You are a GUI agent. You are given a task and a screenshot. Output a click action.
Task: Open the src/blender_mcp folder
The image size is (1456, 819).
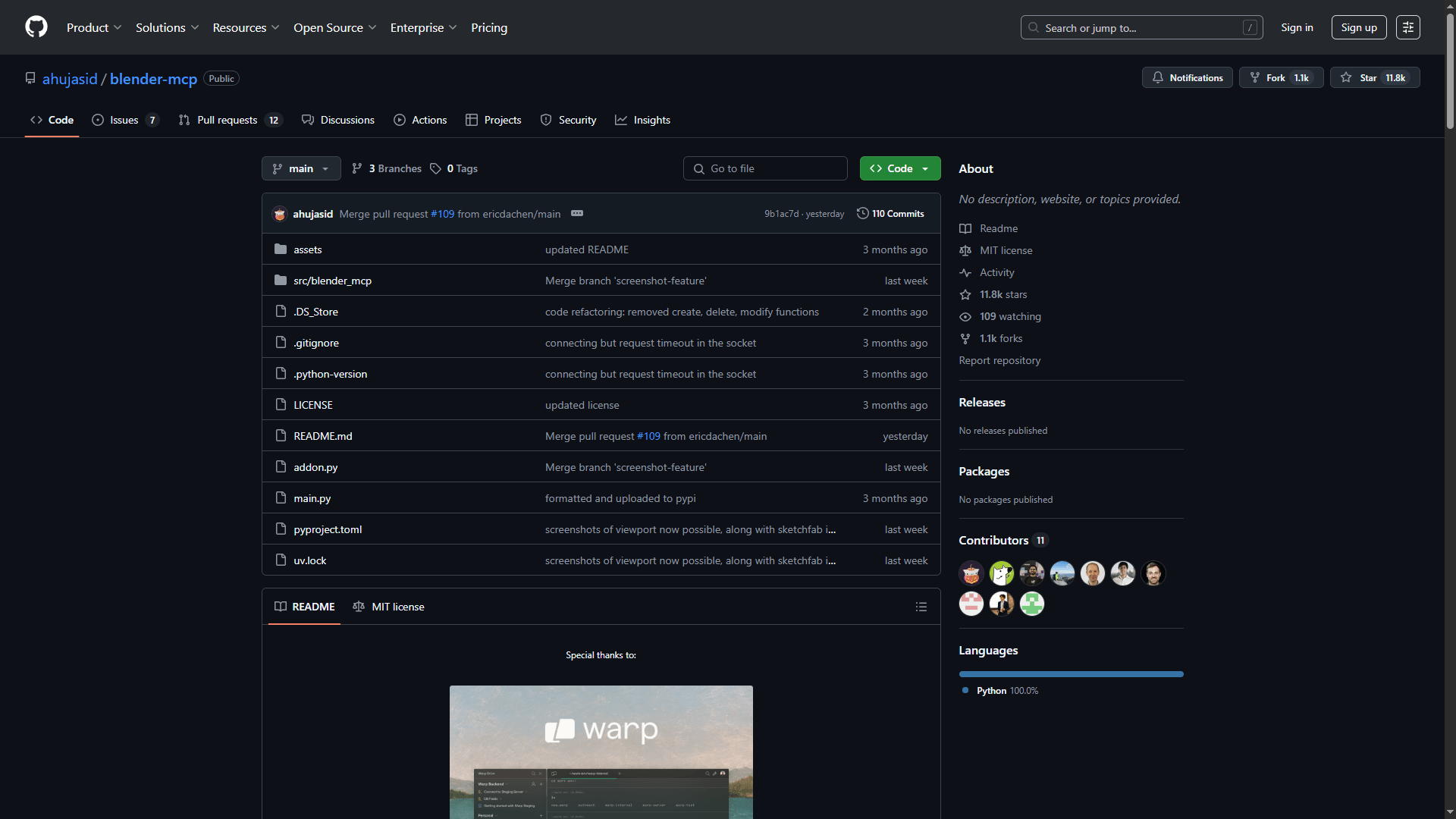click(x=332, y=281)
